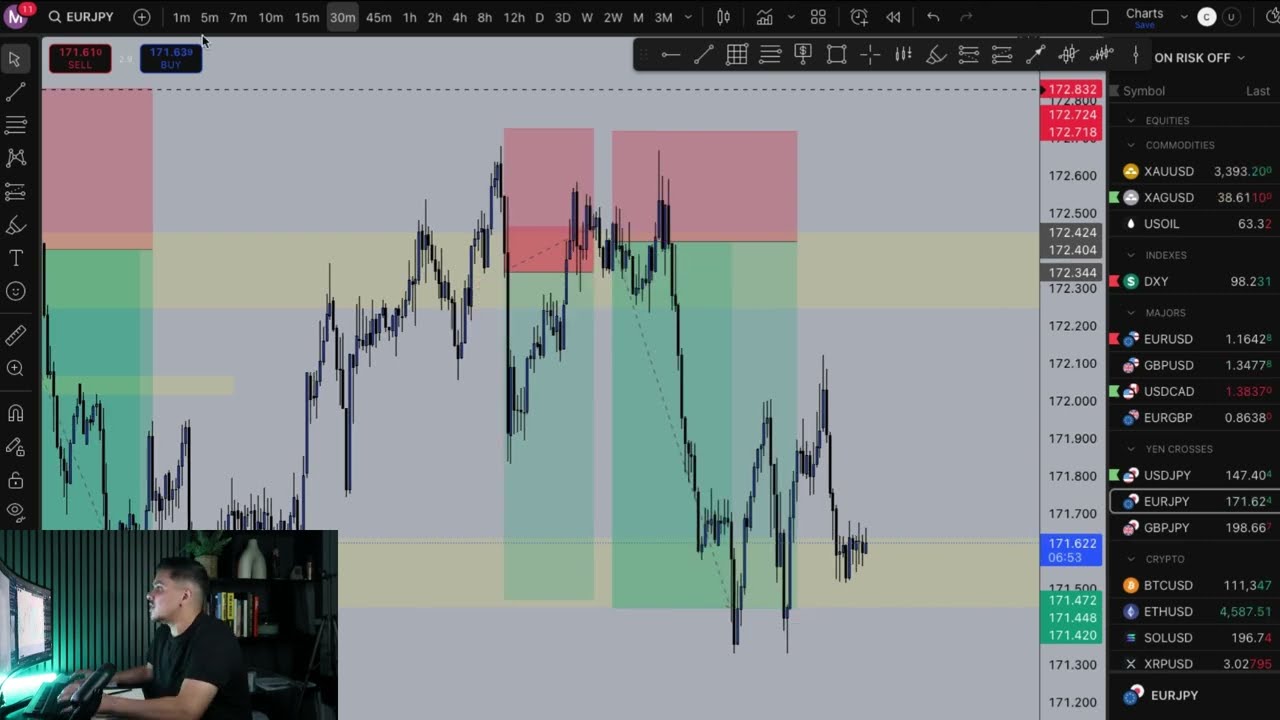
Task: Create an alert with the clock icon
Action: [x=859, y=17]
